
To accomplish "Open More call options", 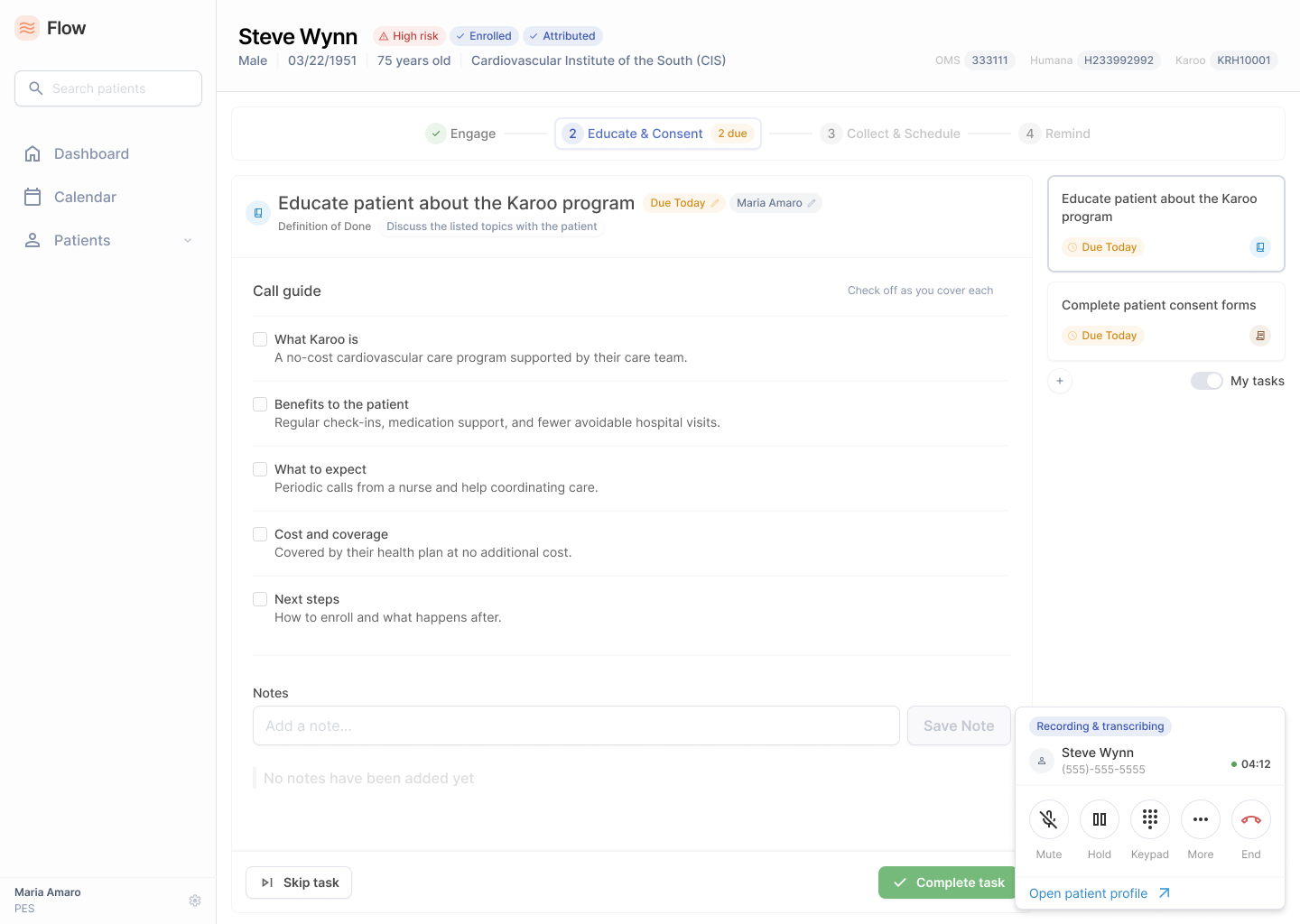I will [1201, 819].
